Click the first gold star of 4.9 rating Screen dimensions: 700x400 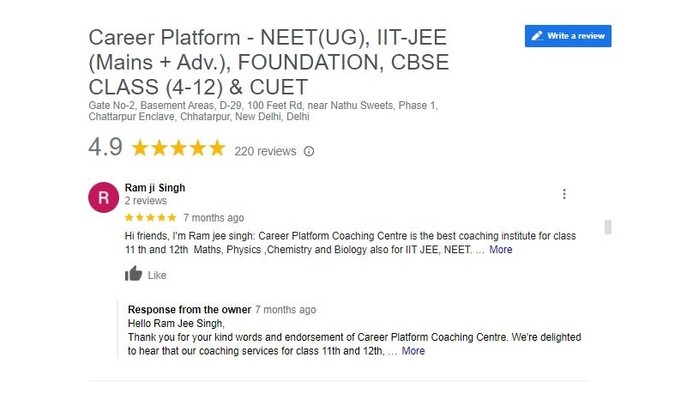coord(140,148)
